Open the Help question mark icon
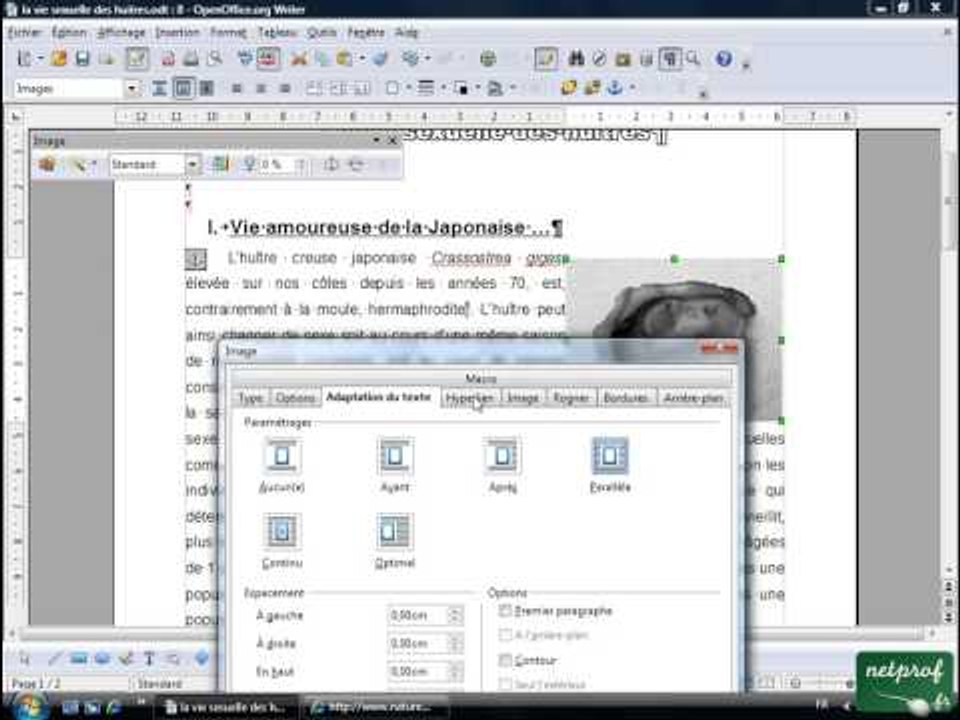 pos(724,59)
